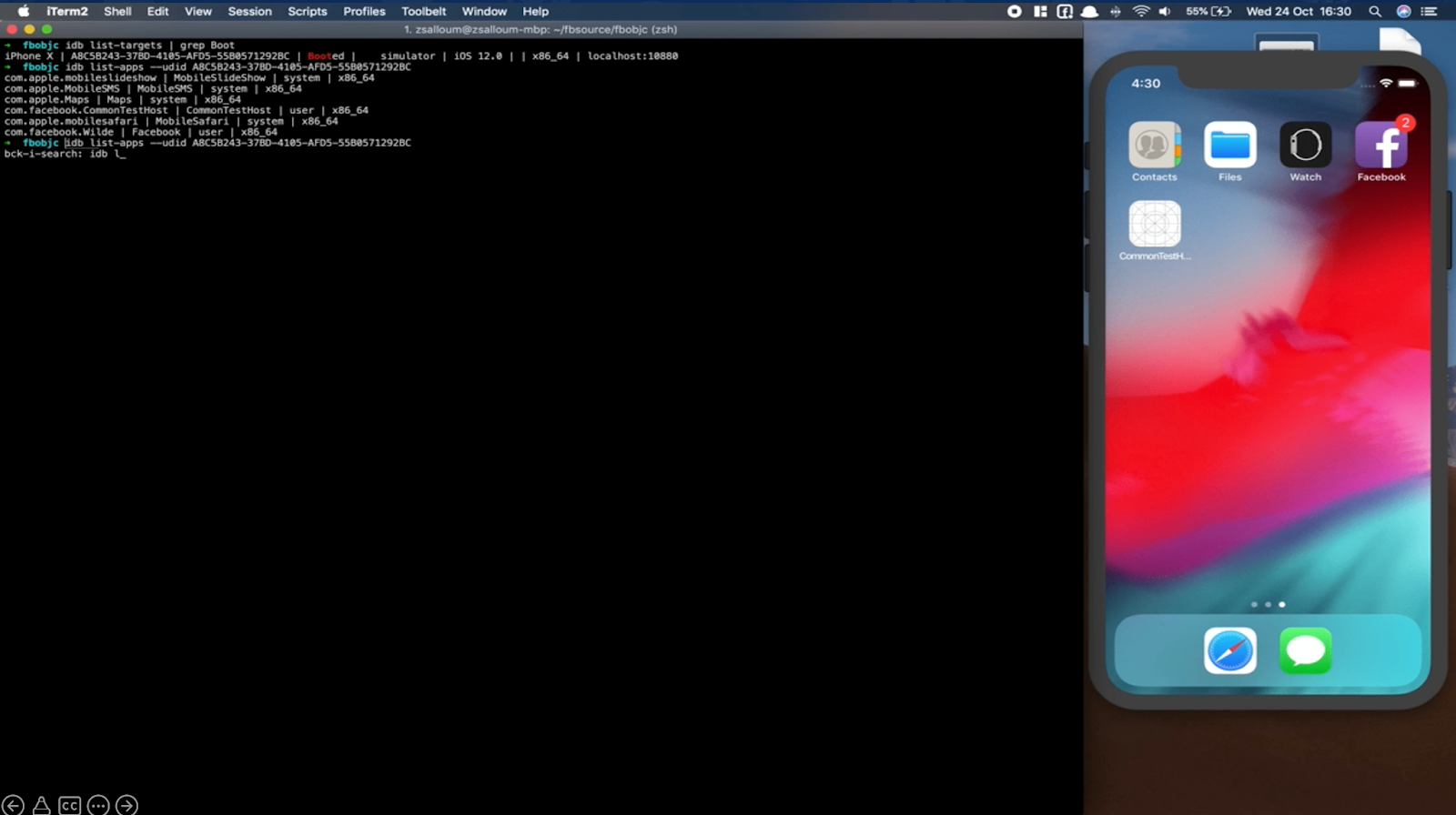Click the battery status indicator
The width and height of the screenshot is (1456, 815).
(1208, 12)
